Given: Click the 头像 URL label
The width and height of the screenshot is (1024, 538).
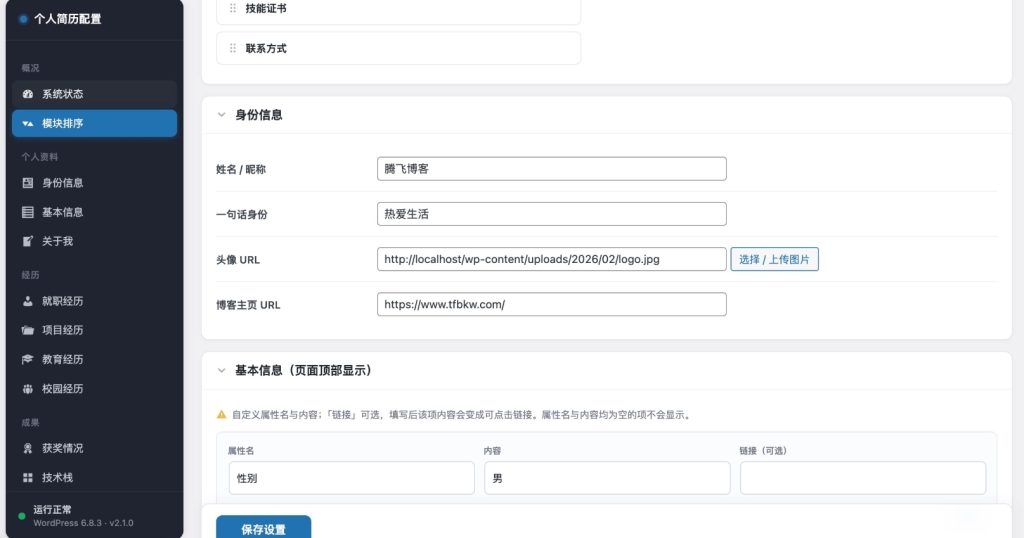Looking at the screenshot, I should pos(238,260).
